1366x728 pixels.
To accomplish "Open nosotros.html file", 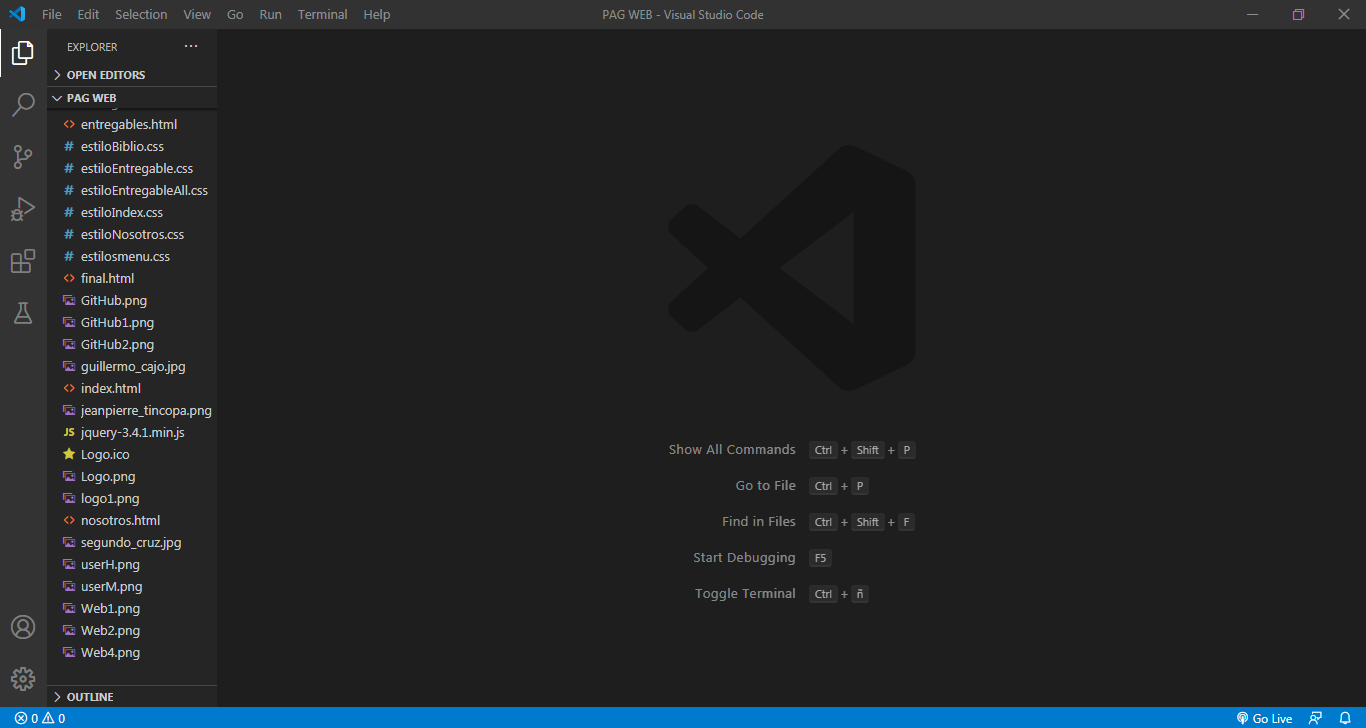I will (x=132, y=520).
